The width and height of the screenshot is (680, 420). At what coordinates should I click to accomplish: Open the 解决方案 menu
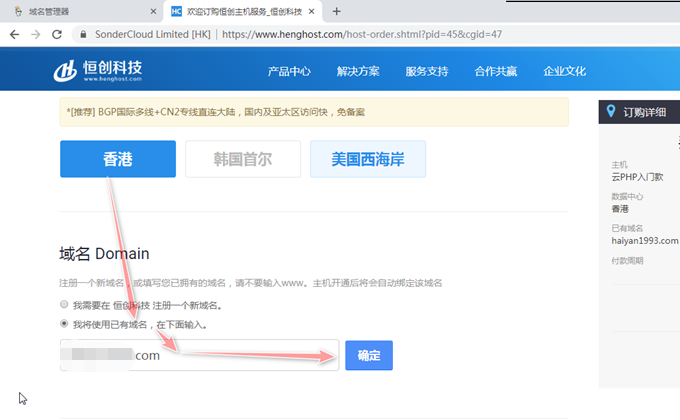point(358,71)
